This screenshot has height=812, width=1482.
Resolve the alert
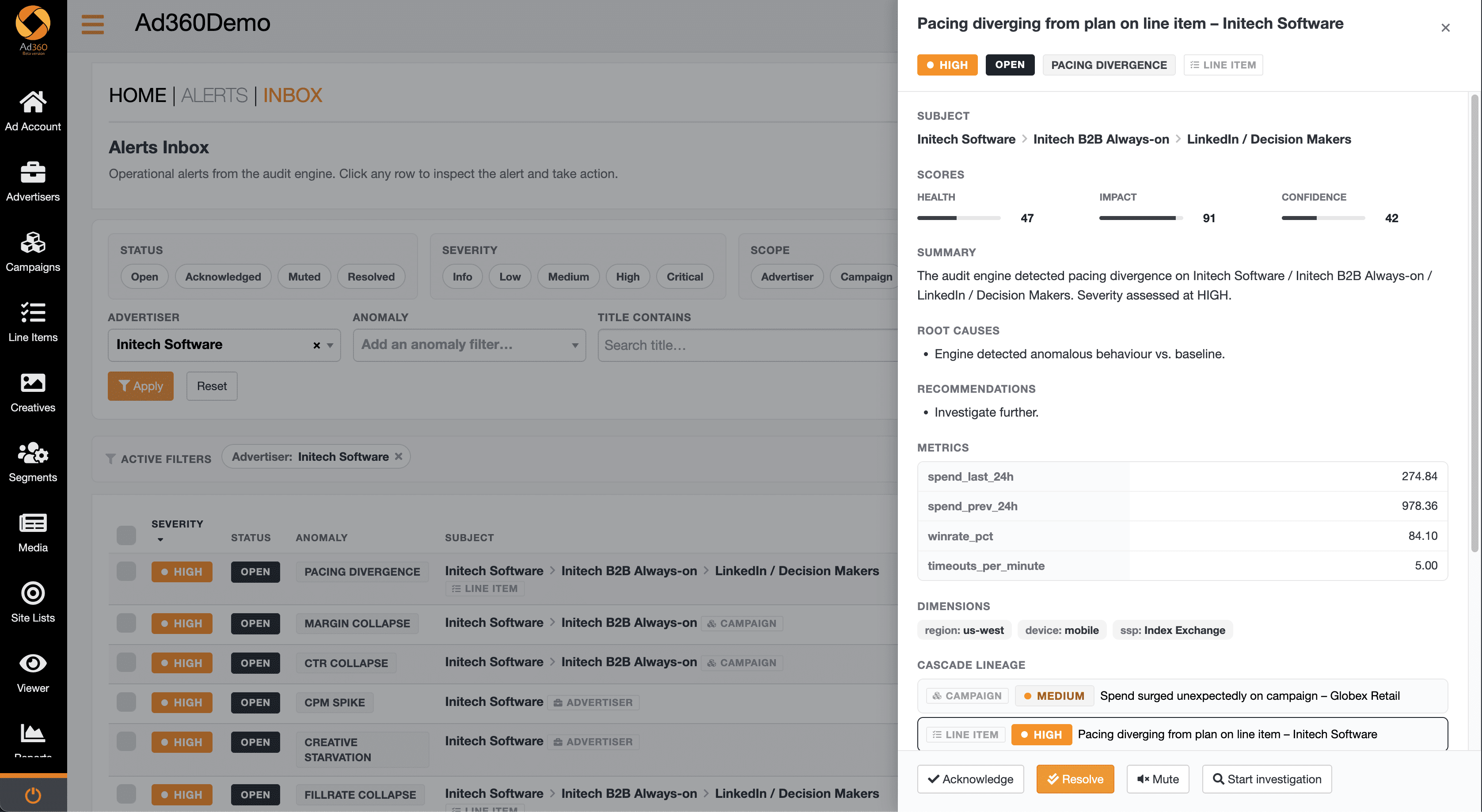[1075, 779]
